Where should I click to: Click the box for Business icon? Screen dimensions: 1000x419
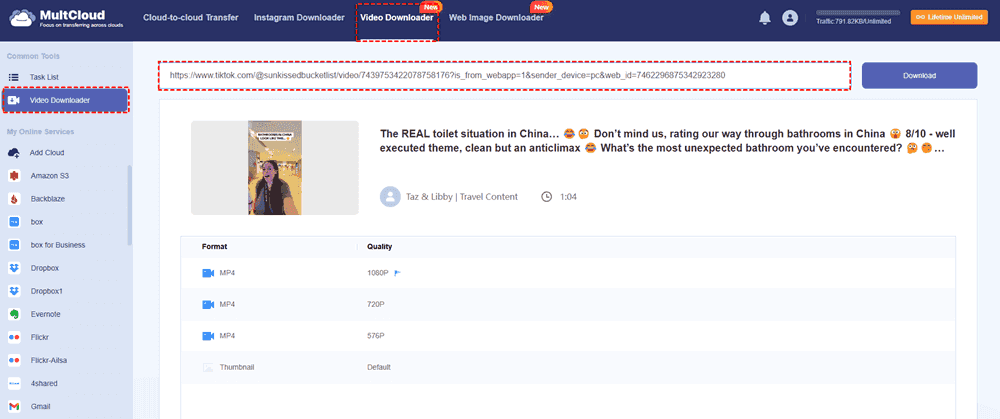(x=13, y=245)
